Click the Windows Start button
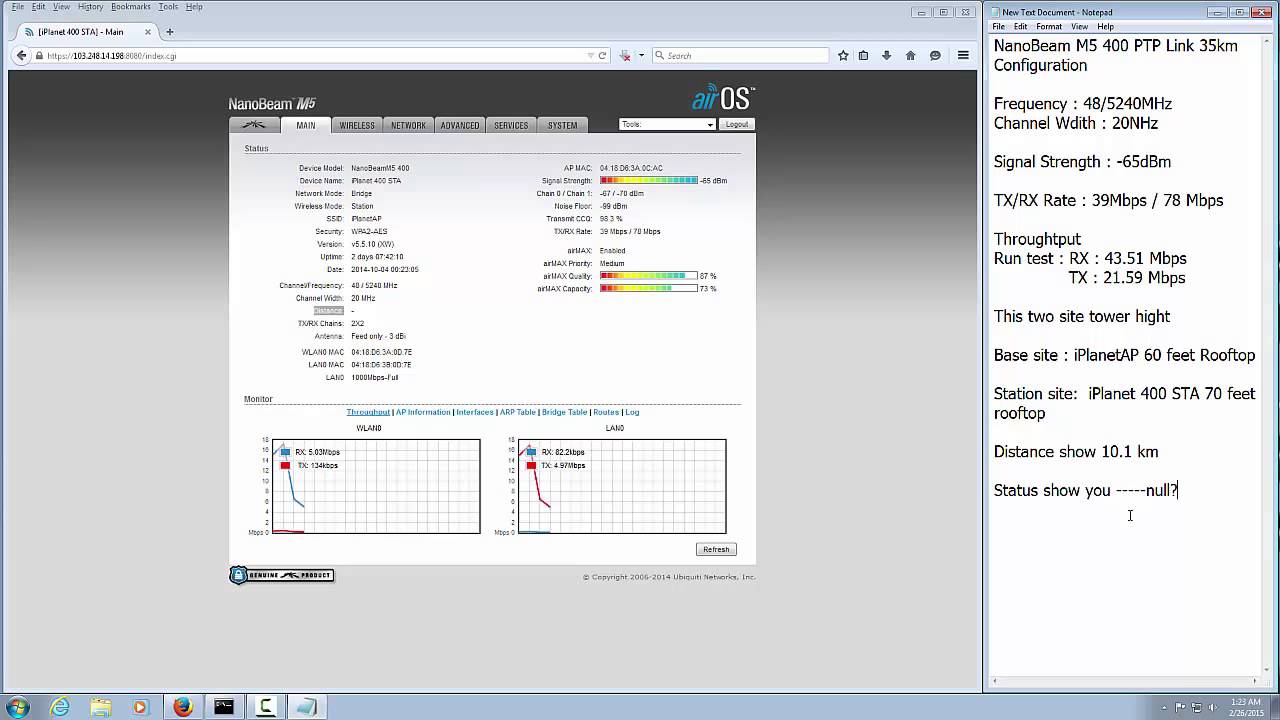1280x720 pixels. 17,707
